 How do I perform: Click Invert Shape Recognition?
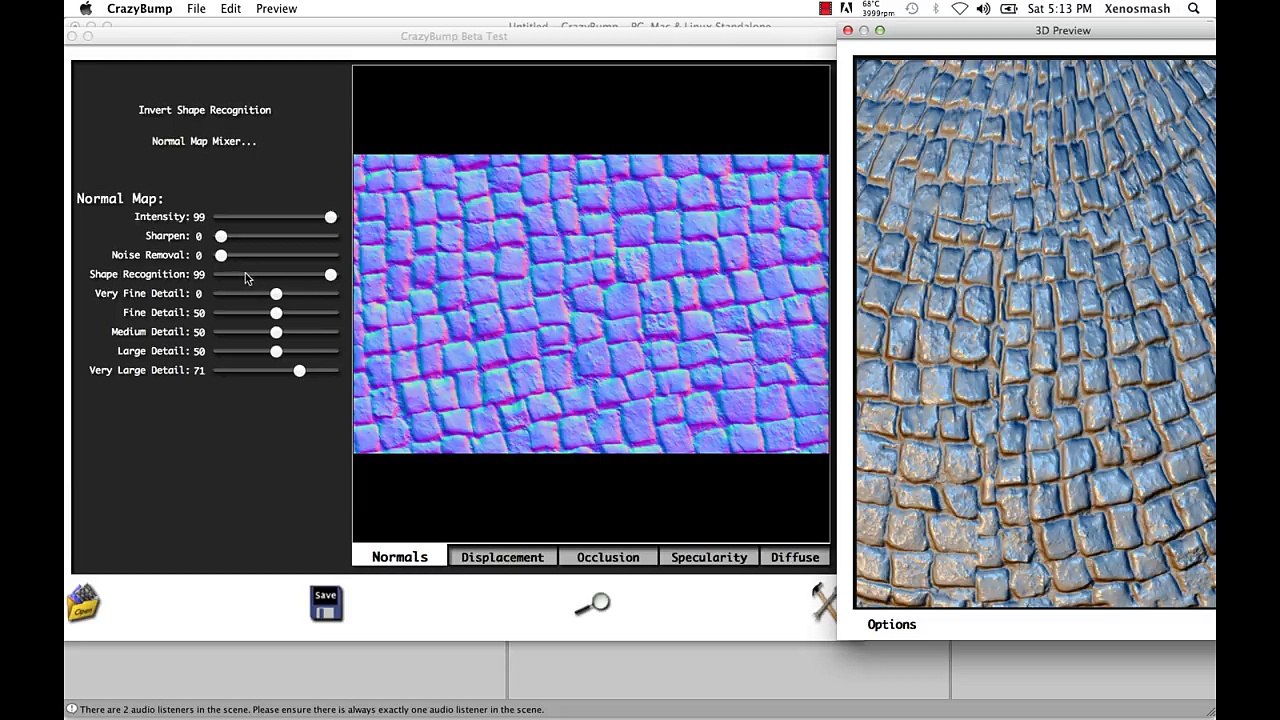[205, 110]
